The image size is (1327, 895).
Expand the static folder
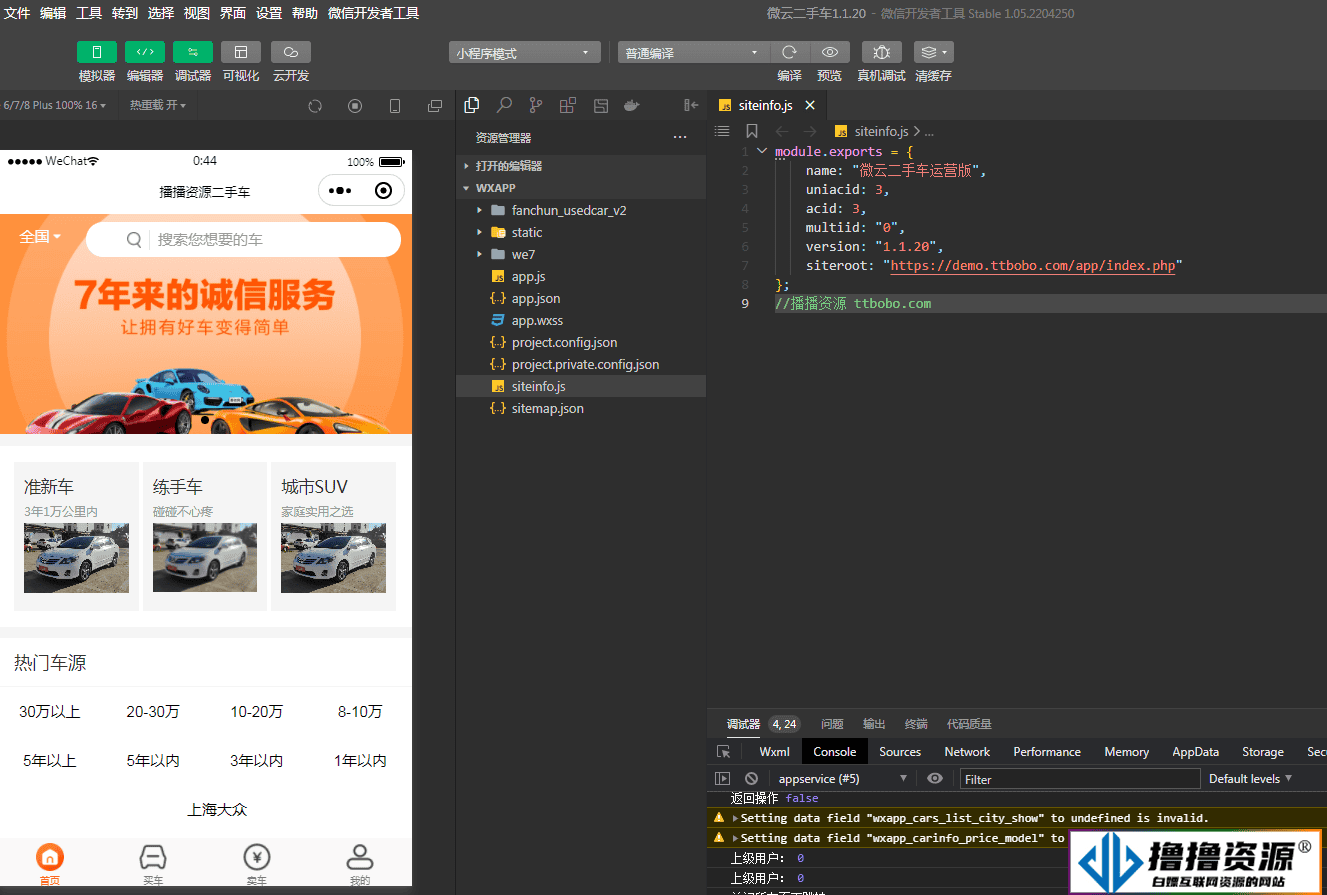581,232
